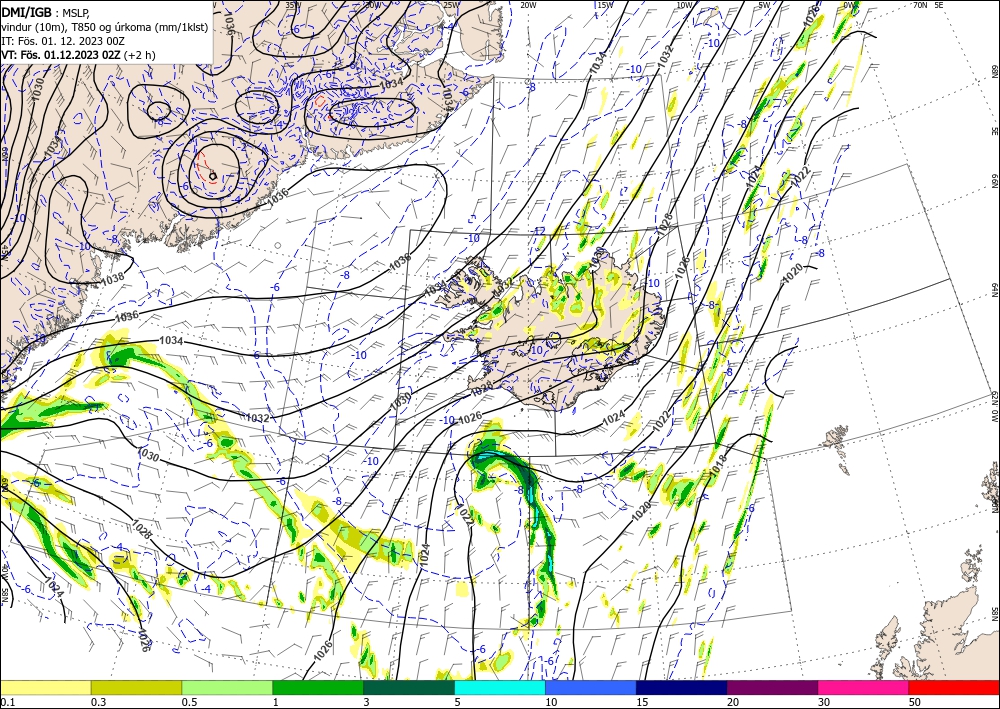Select the dark green 3–5 mm legend swatch
Image resolution: width=1000 pixels, height=709 pixels.
point(409,687)
